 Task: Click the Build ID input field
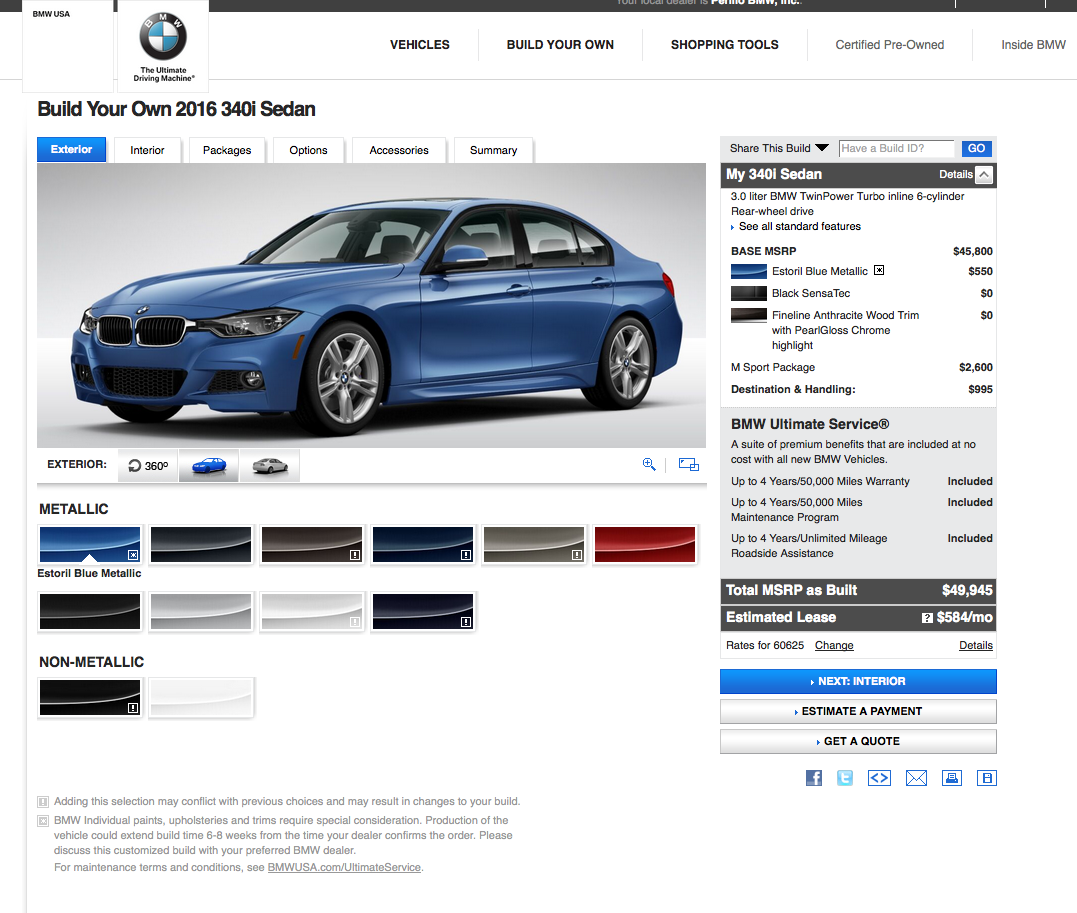pos(896,148)
